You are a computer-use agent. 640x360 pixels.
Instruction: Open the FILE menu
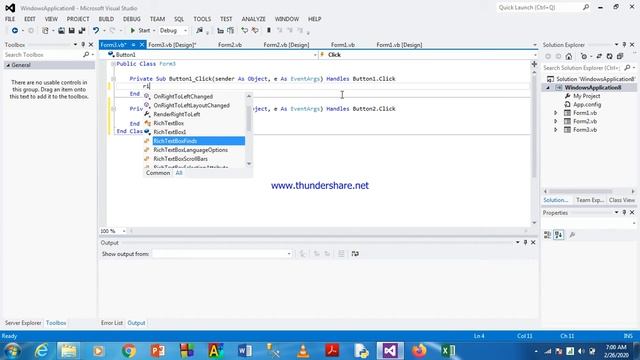(10, 19)
